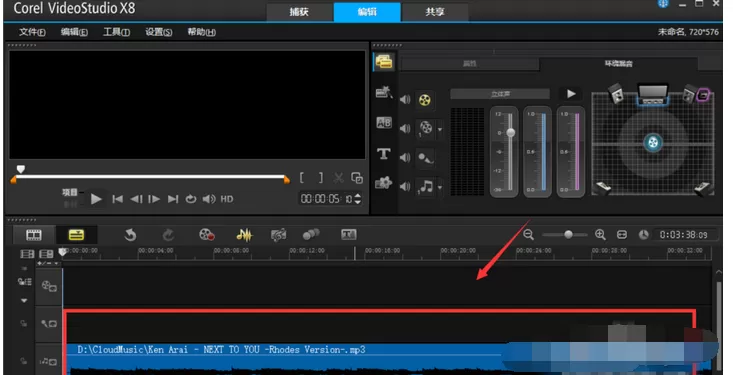Switch to the 共享 (Share) tab
The height and width of the screenshot is (375, 733).
pyautogui.click(x=435, y=12)
